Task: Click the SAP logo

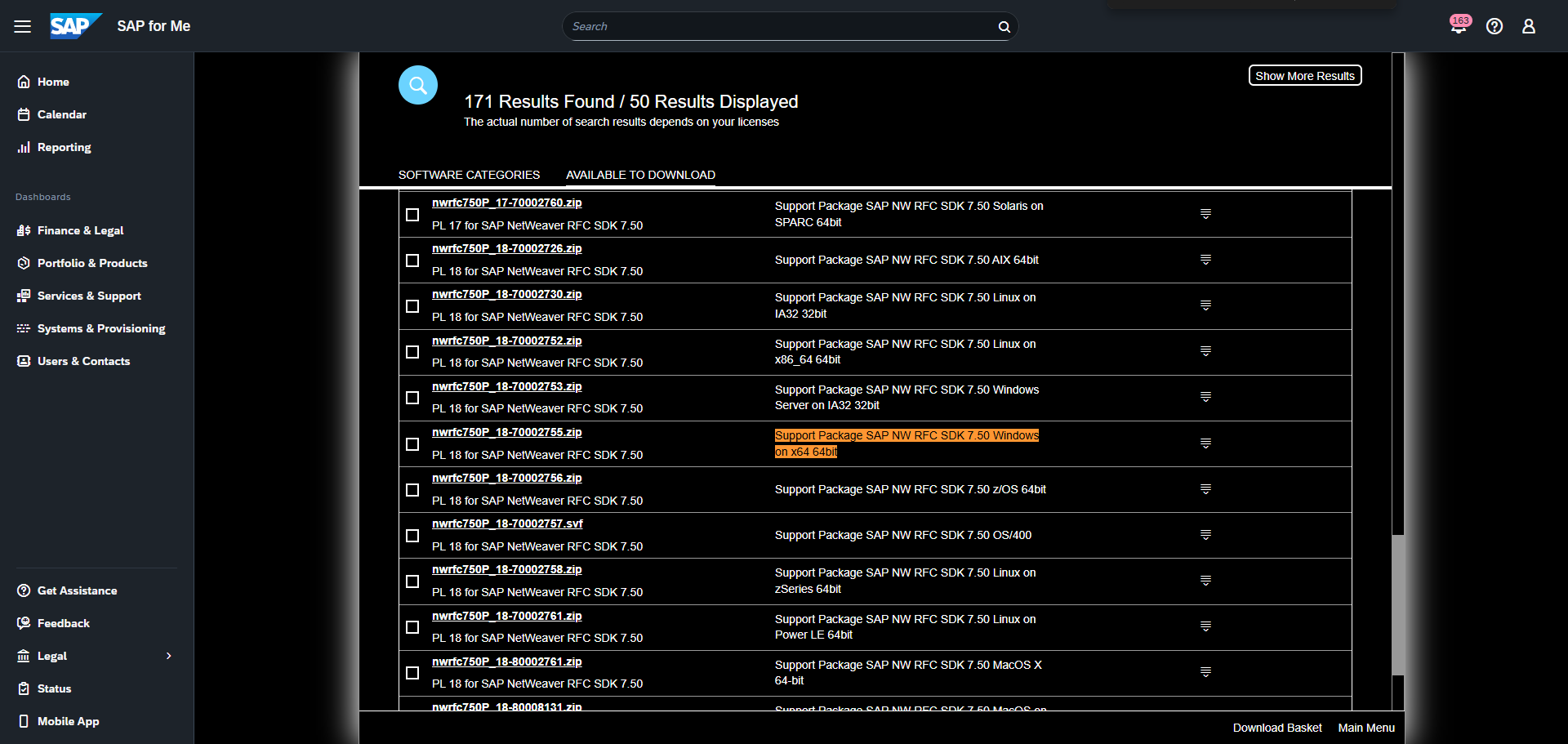Action: click(x=75, y=26)
